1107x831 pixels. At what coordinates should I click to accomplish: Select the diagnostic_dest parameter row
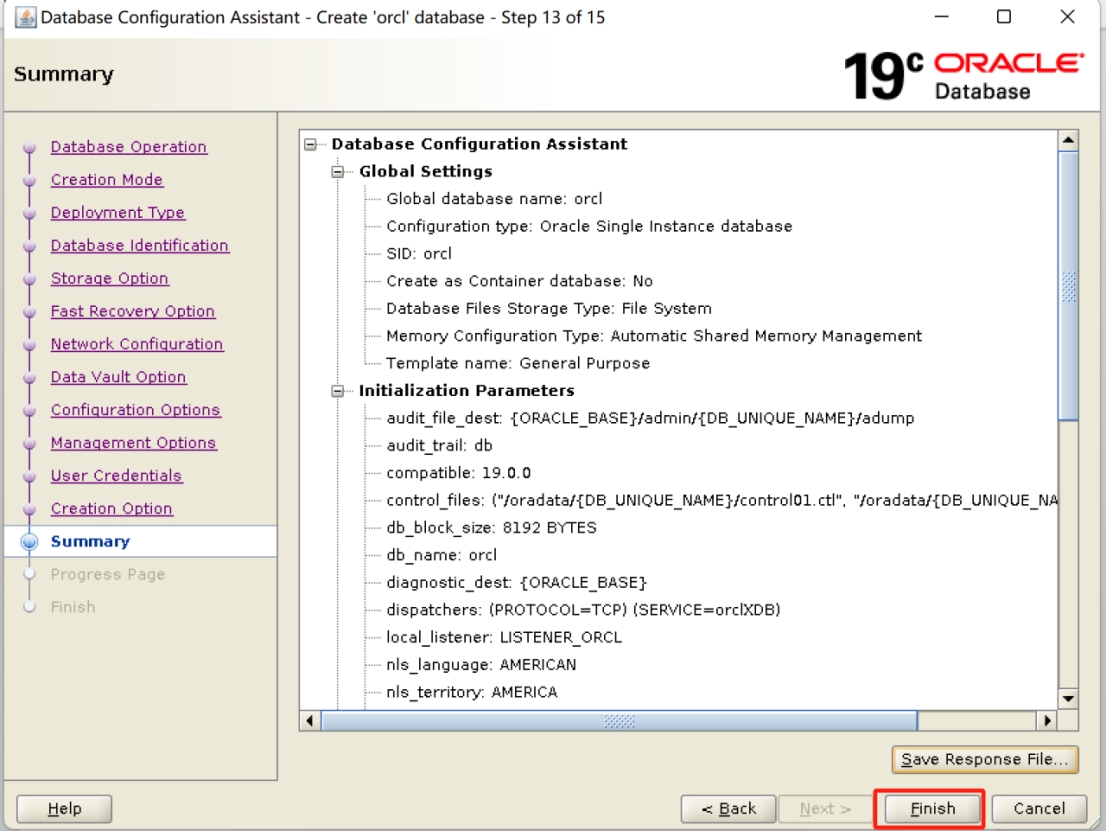tap(516, 583)
